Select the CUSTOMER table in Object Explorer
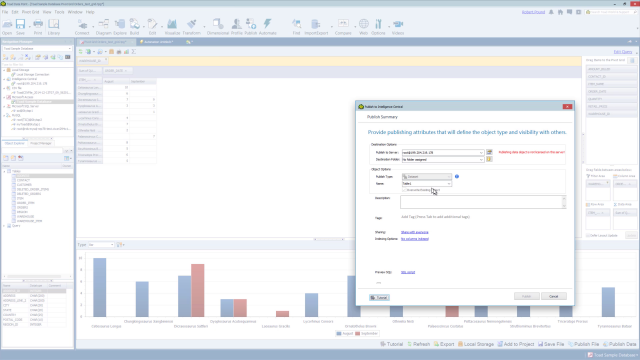640x360 pixels. coord(24,185)
